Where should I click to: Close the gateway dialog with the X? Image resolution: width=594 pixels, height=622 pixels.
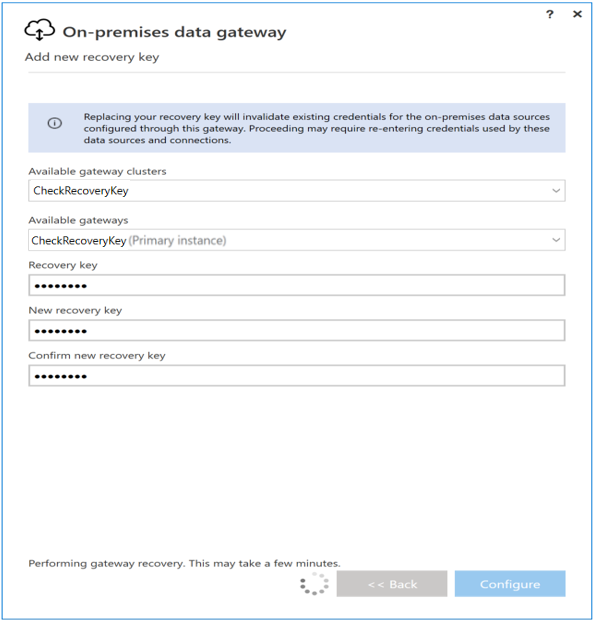[577, 14]
